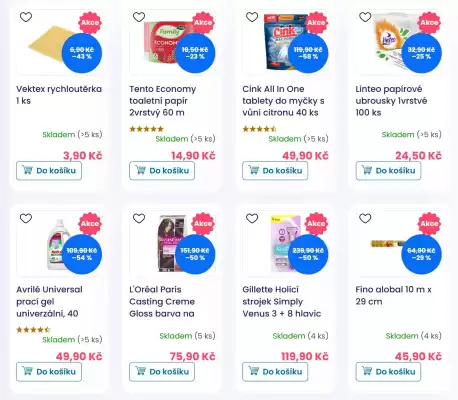
Task: Add Tento Economy toilet paper to cart
Action: click(162, 171)
